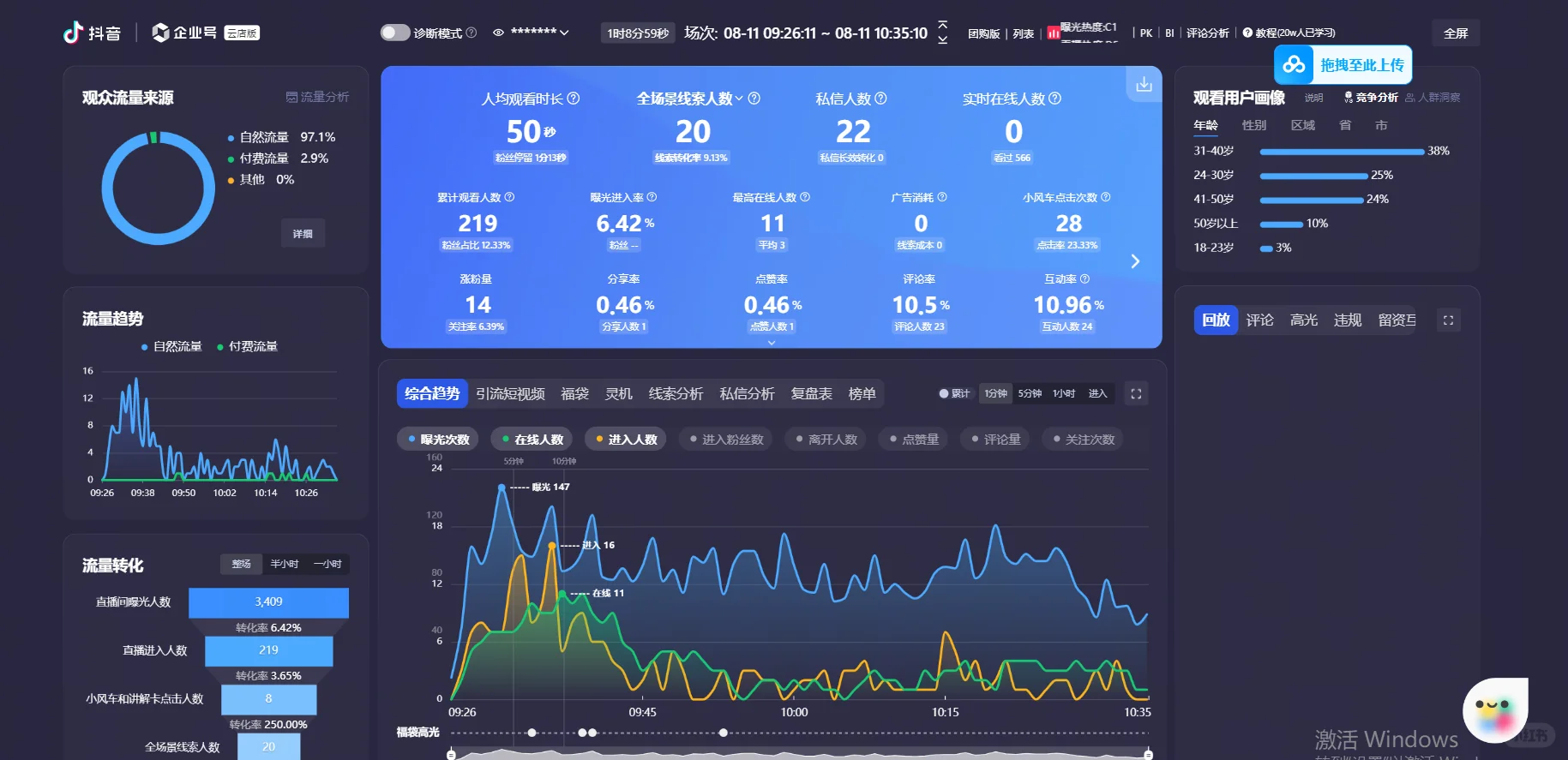Image resolution: width=1568 pixels, height=760 pixels.
Task: Open the 全场景线索人数 metric dropdown
Action: point(739,99)
